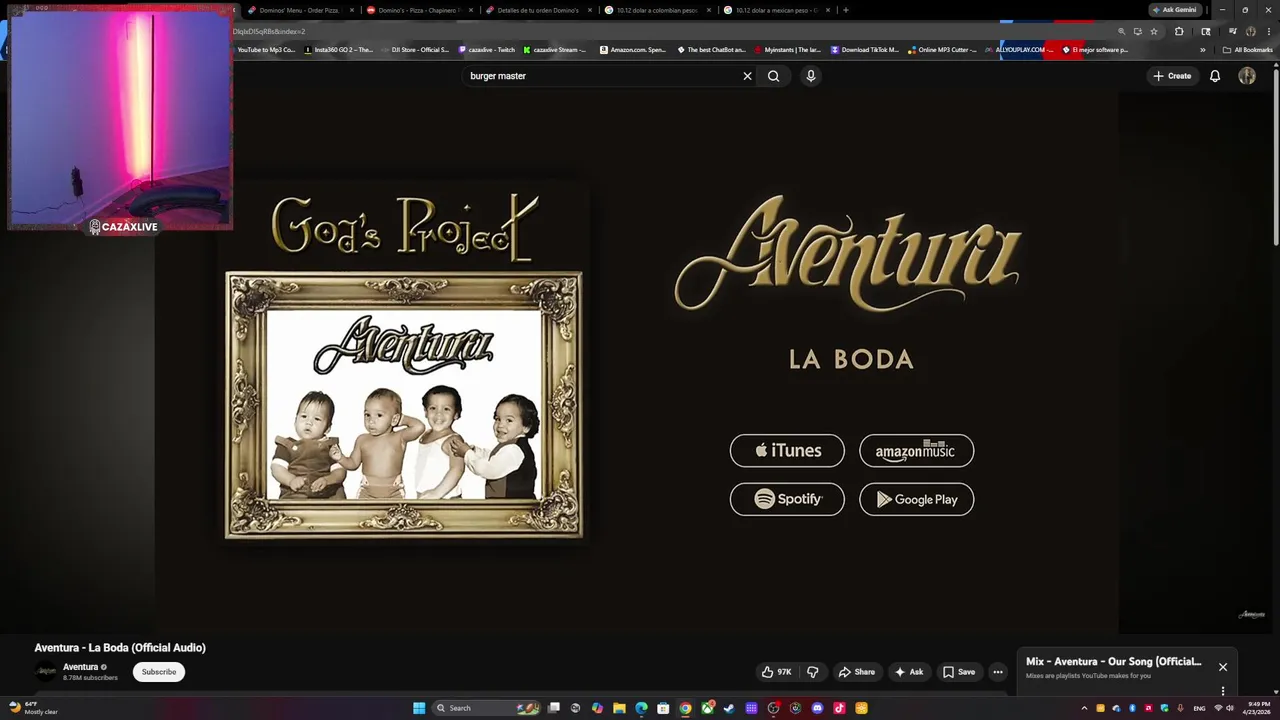
Task: Open the Mix playlist three-dot options
Action: (x=1222, y=690)
